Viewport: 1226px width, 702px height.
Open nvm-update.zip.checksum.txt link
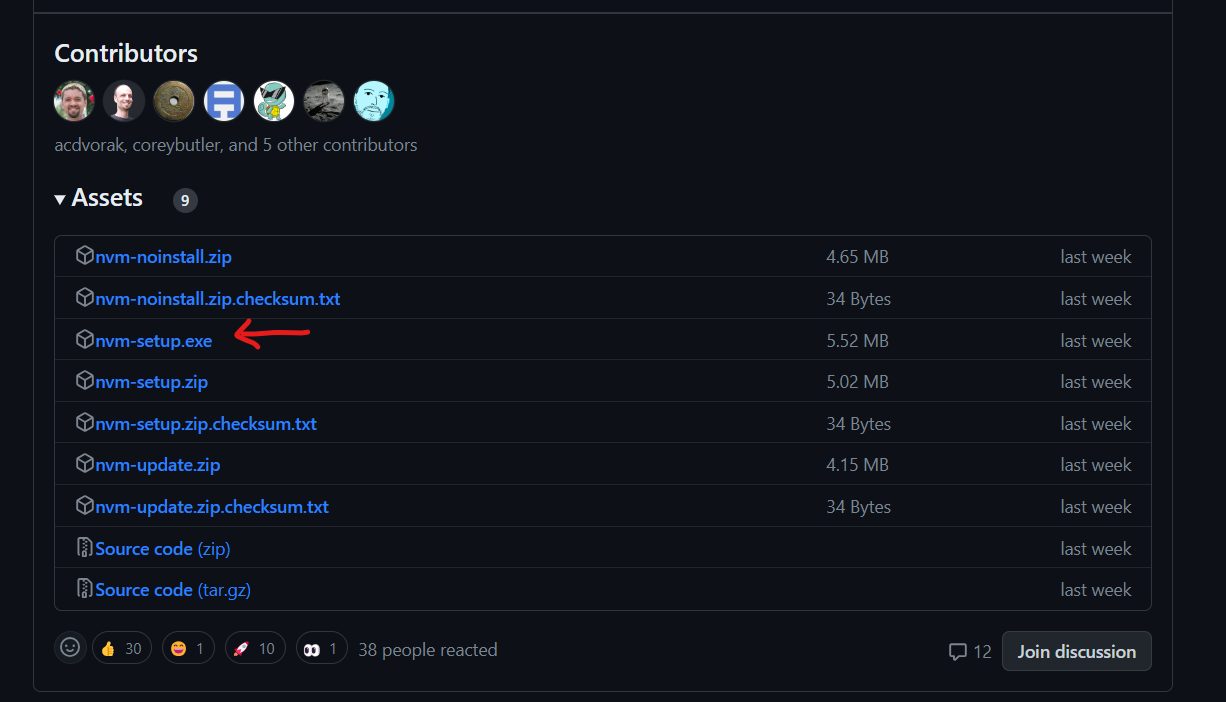211,507
